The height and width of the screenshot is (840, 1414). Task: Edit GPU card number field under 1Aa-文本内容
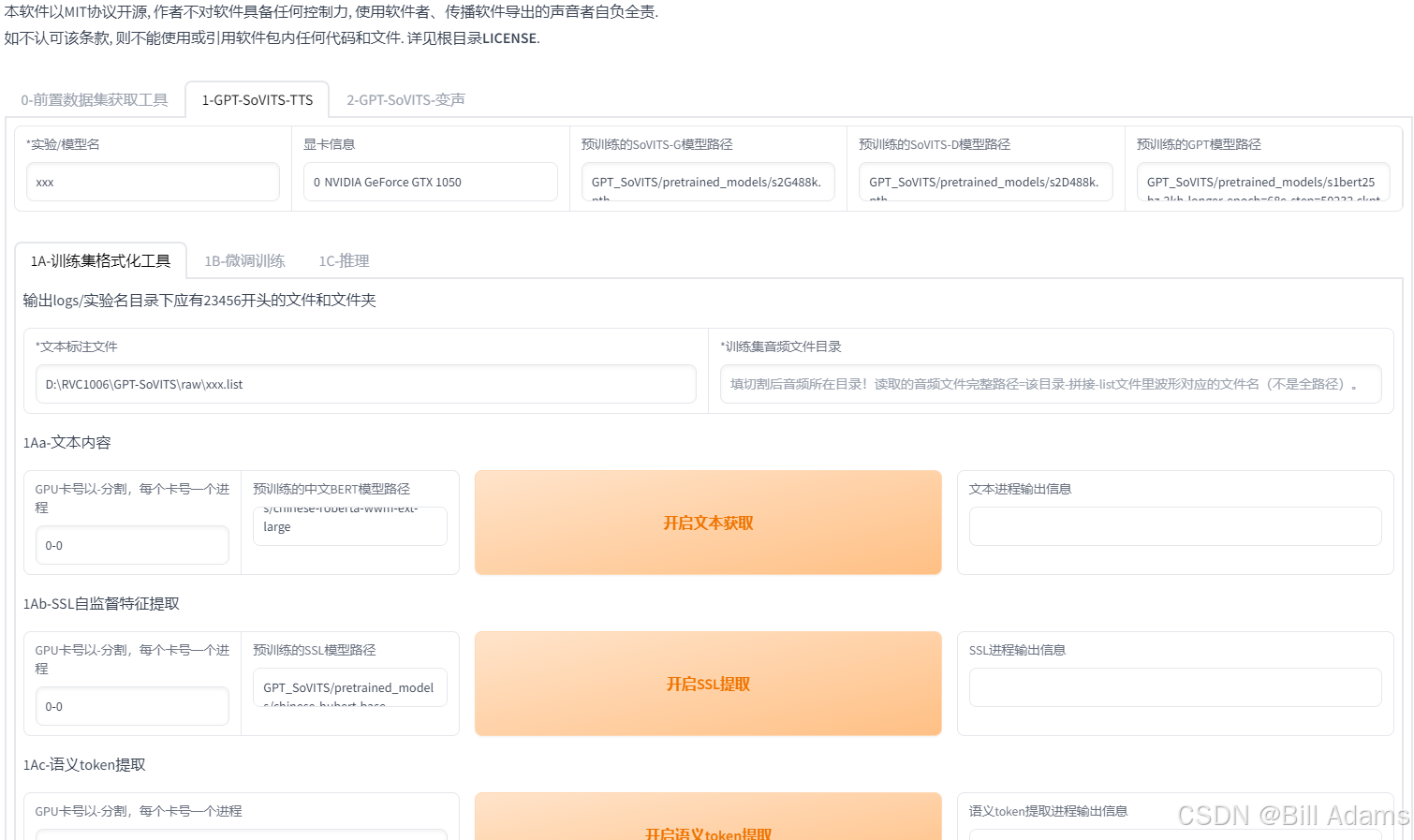click(131, 545)
